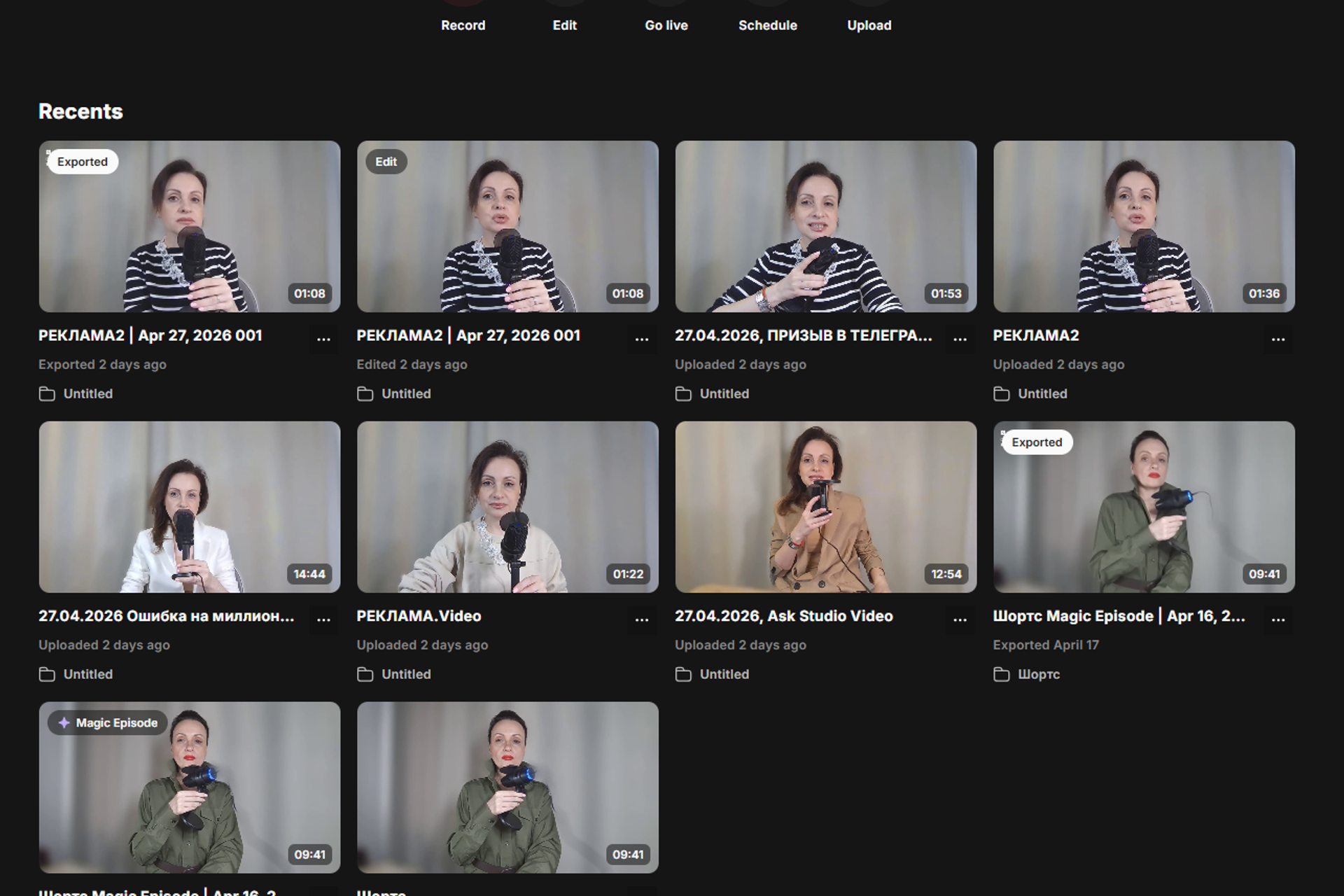Open the Шортс folder link
The image size is (1344, 896).
click(1026, 674)
